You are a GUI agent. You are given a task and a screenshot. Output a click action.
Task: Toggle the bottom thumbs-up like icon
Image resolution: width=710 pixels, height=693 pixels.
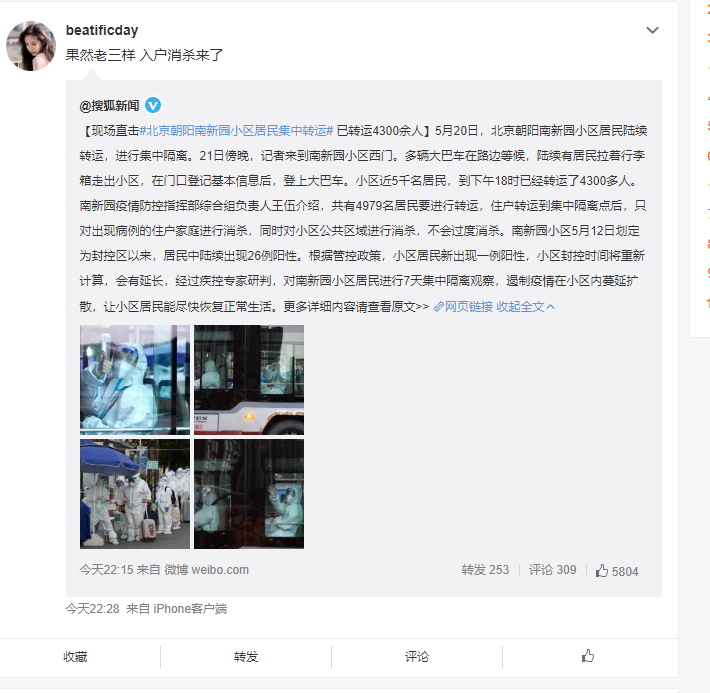[588, 656]
